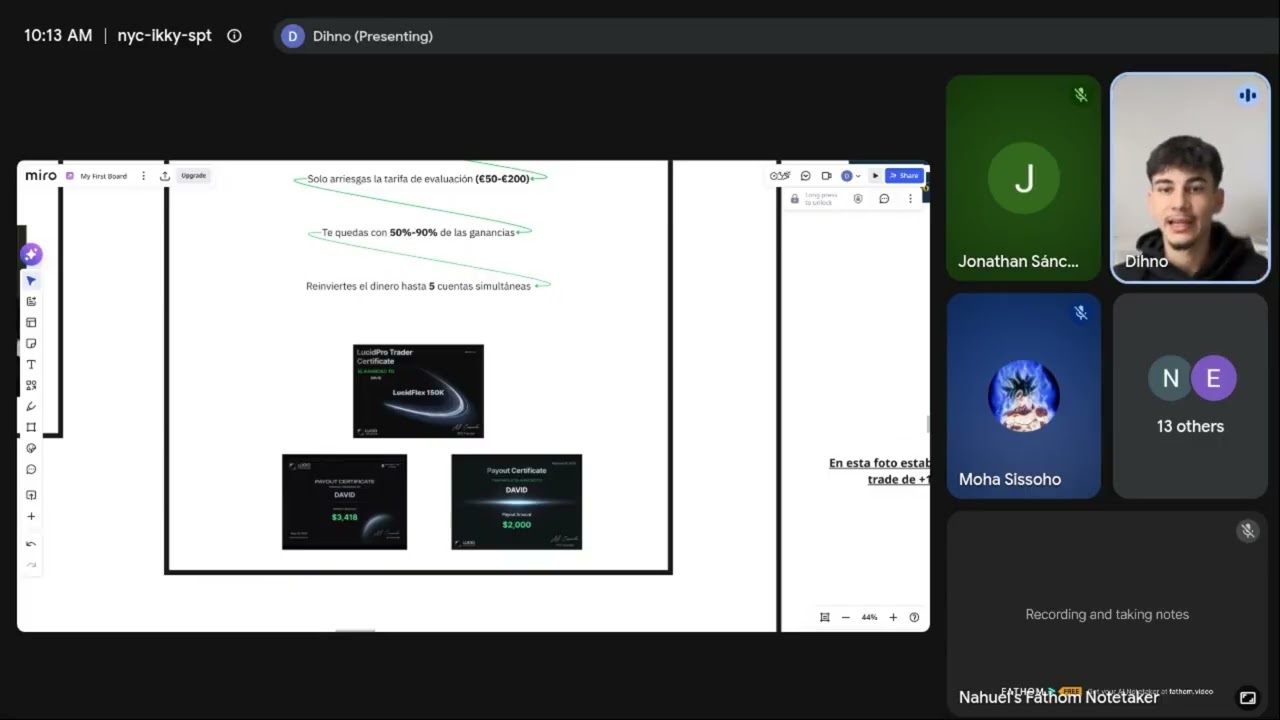Select text Solo arriesgas la tarifa de evaluación
This screenshot has height=720, width=1280.
coord(418,179)
